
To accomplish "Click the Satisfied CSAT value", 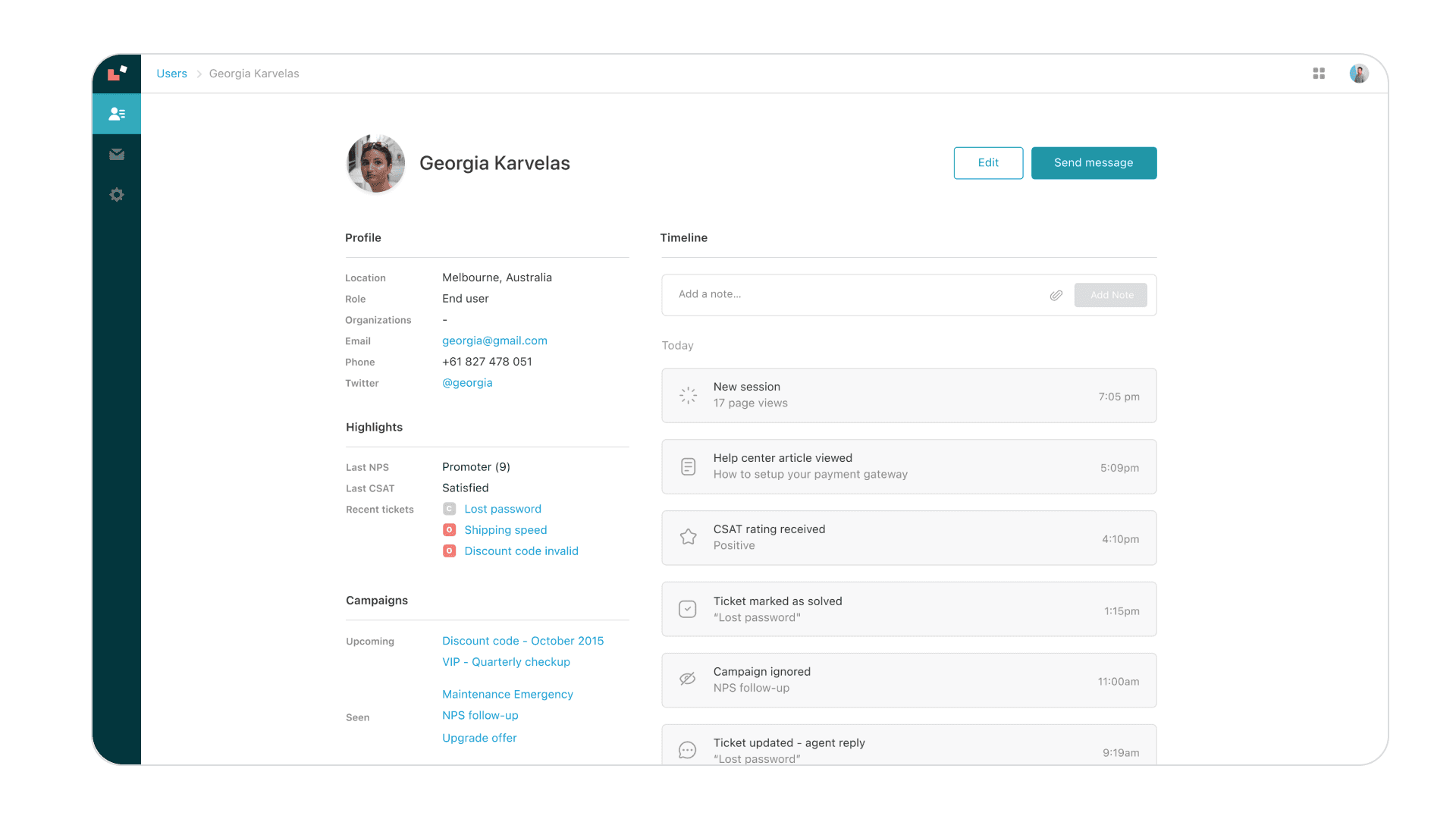I will [x=465, y=488].
